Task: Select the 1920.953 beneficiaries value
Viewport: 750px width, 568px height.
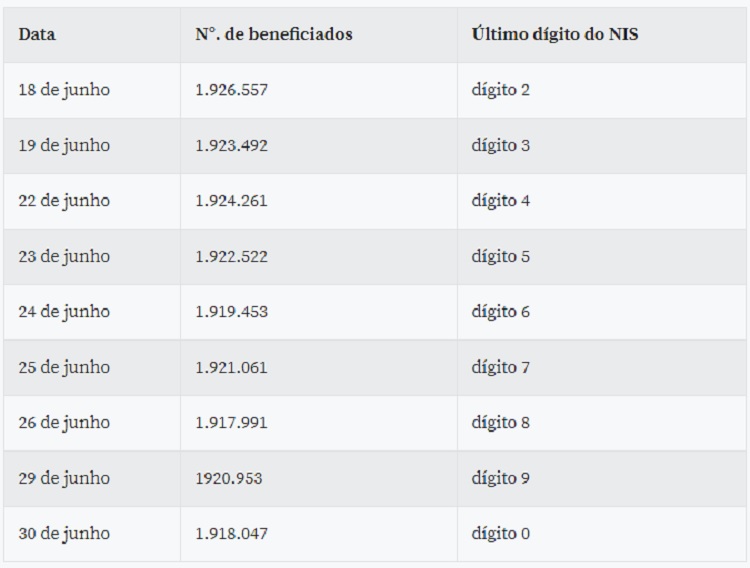Action: (x=229, y=479)
